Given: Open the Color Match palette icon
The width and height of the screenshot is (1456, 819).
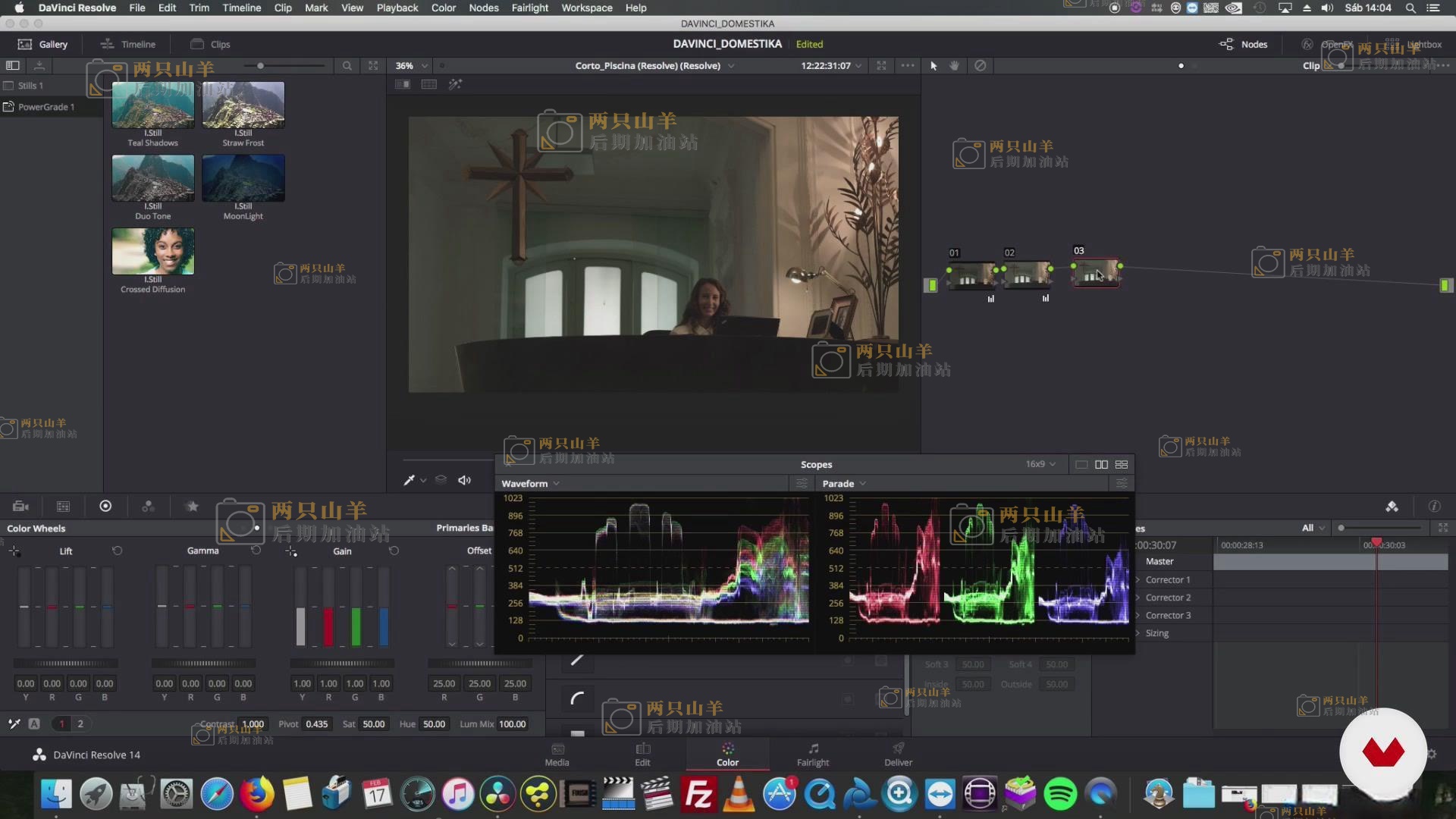Looking at the screenshot, I should (63, 507).
